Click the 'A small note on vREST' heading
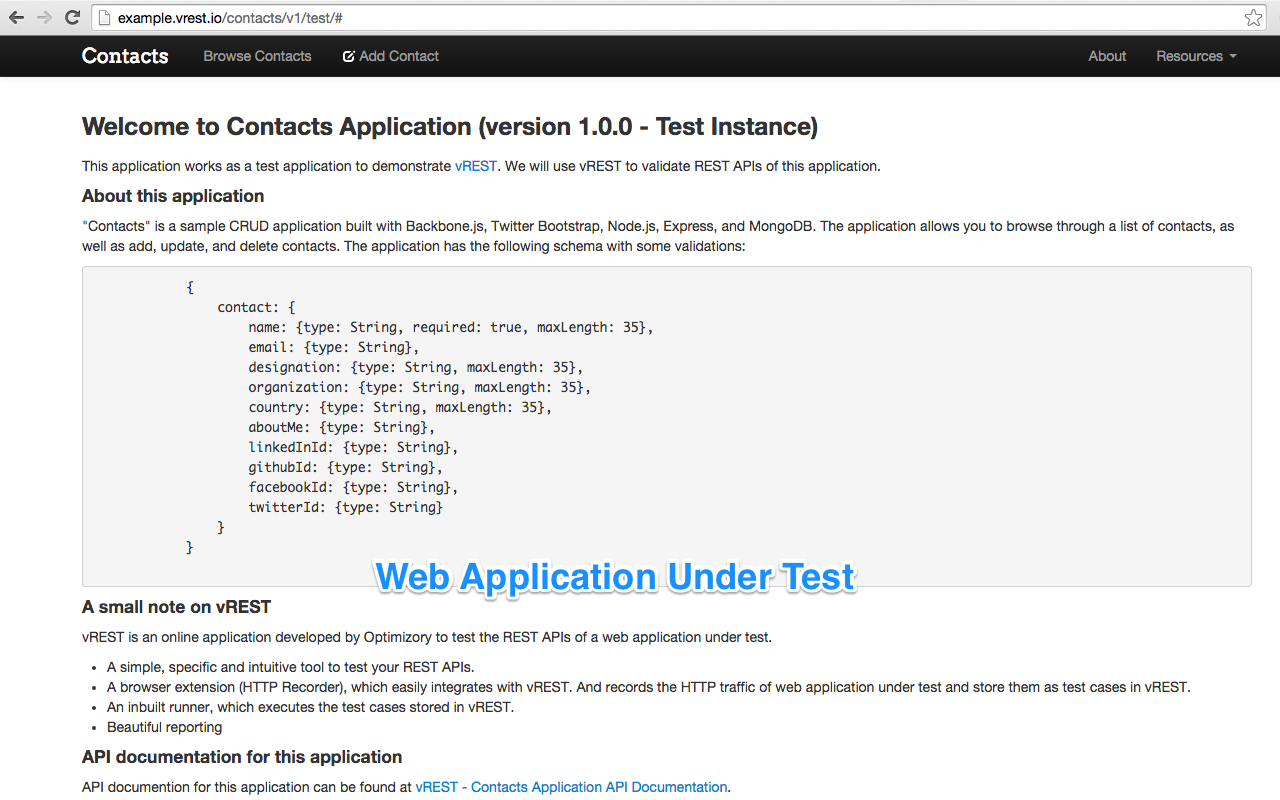This screenshot has height=800, width=1280. coord(176,607)
